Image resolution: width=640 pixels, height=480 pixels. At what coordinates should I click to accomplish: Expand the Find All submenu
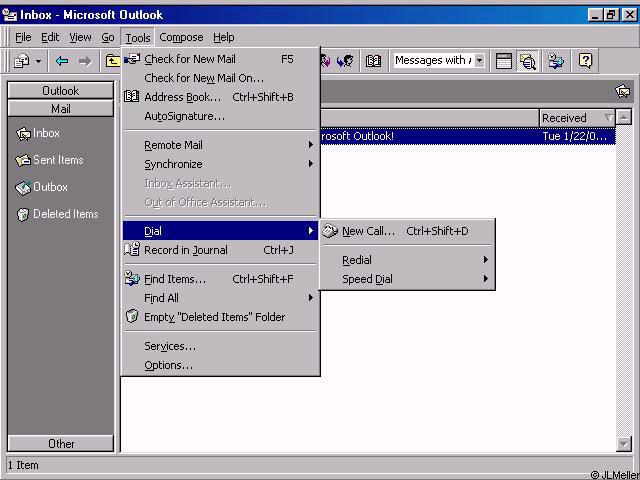click(x=220, y=298)
